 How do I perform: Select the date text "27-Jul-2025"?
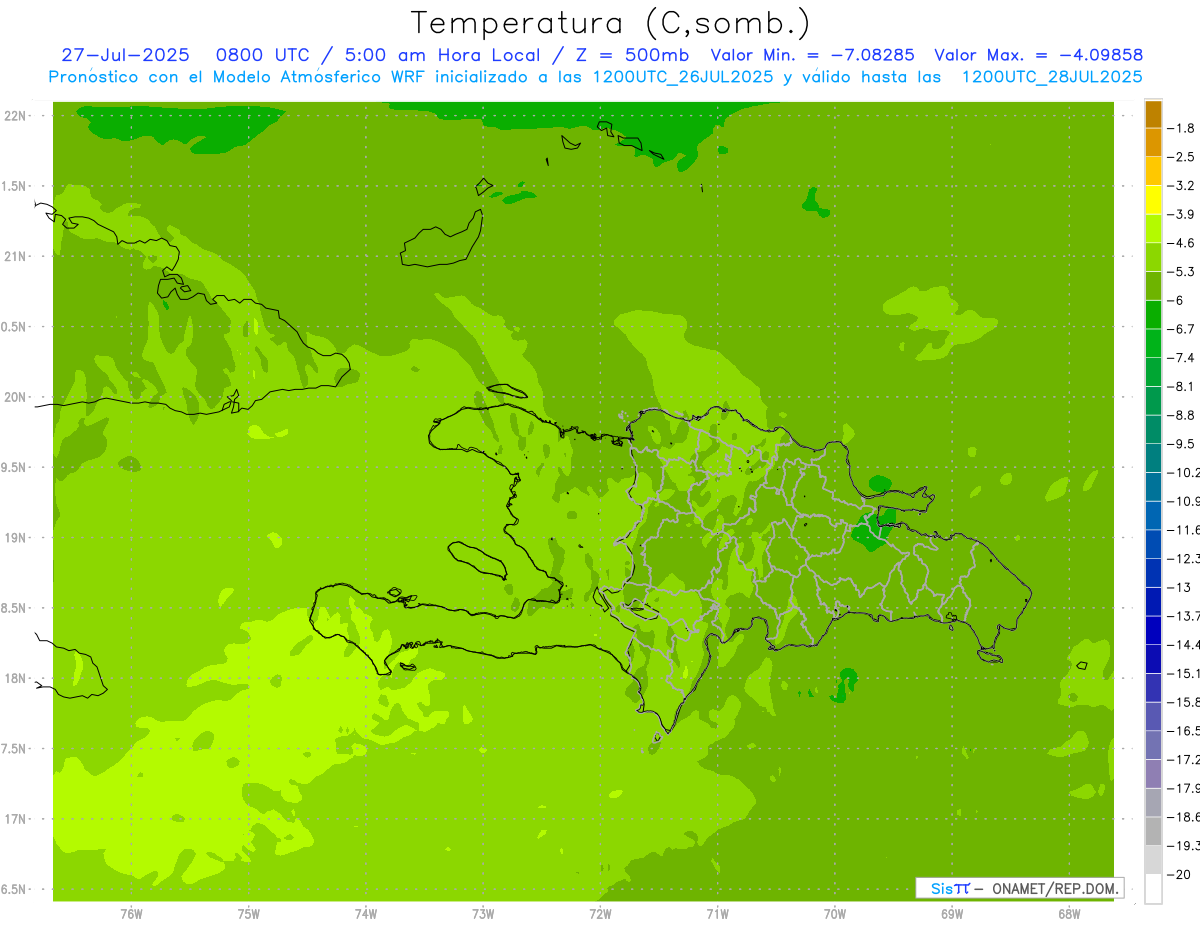tap(125, 55)
